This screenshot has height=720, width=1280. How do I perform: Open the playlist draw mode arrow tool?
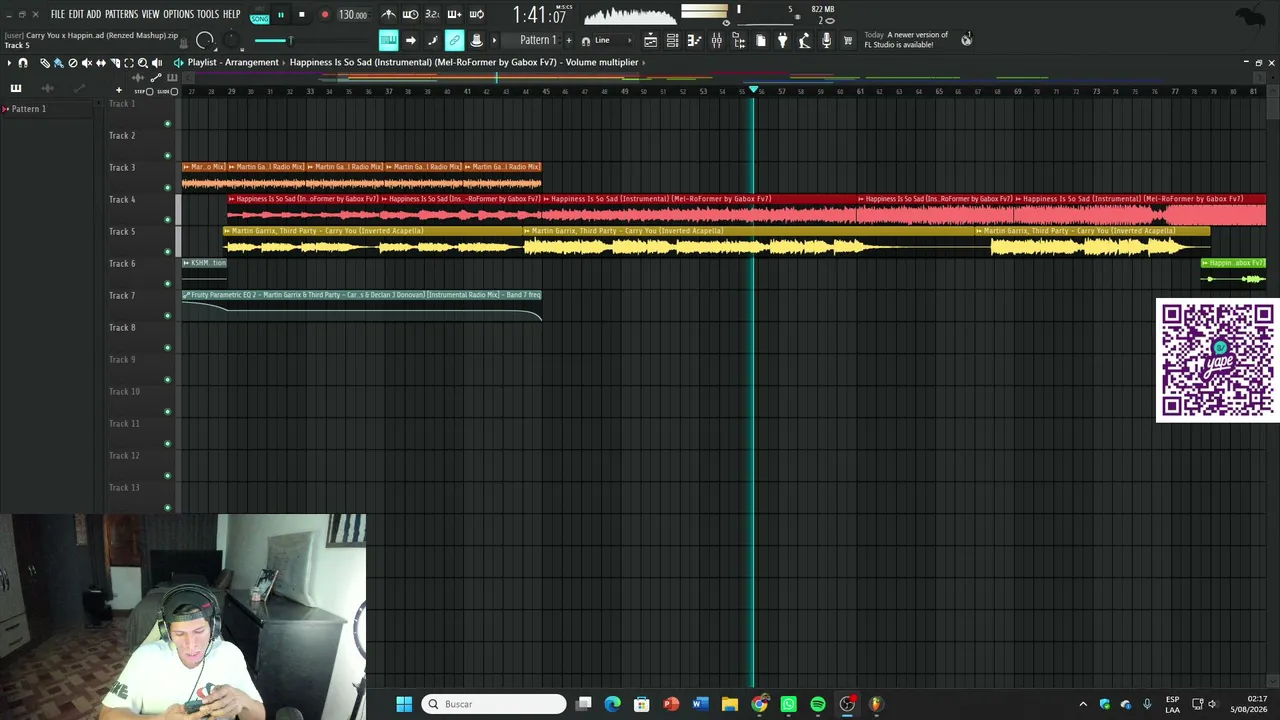click(x=410, y=40)
